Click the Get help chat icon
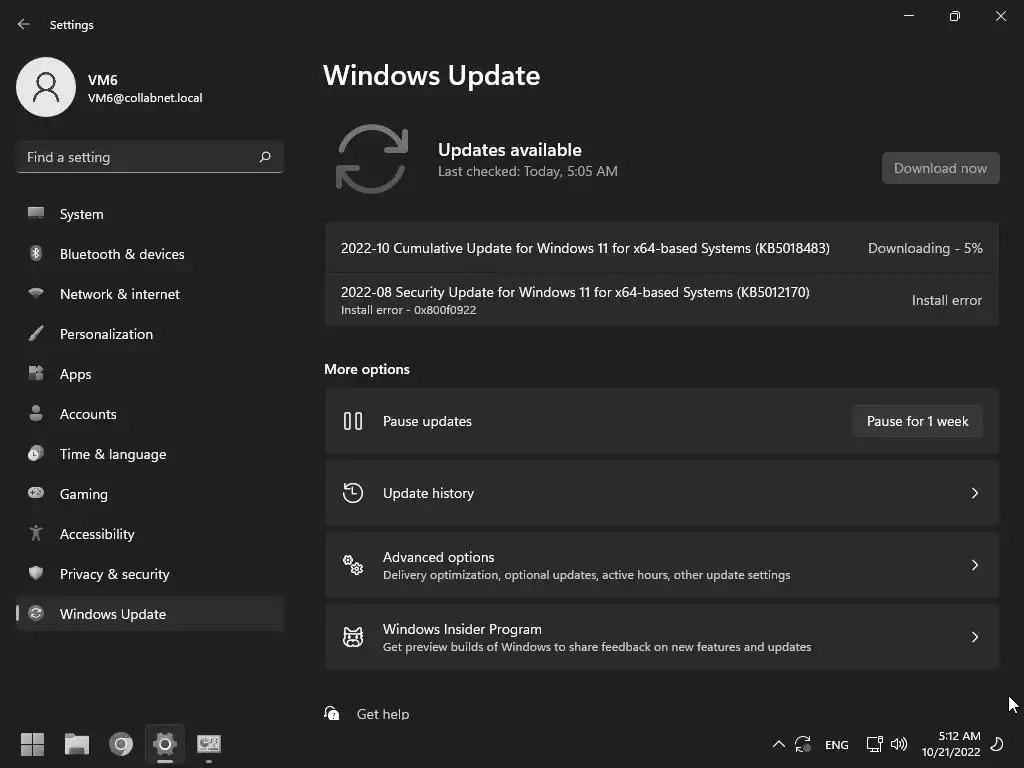 point(332,713)
